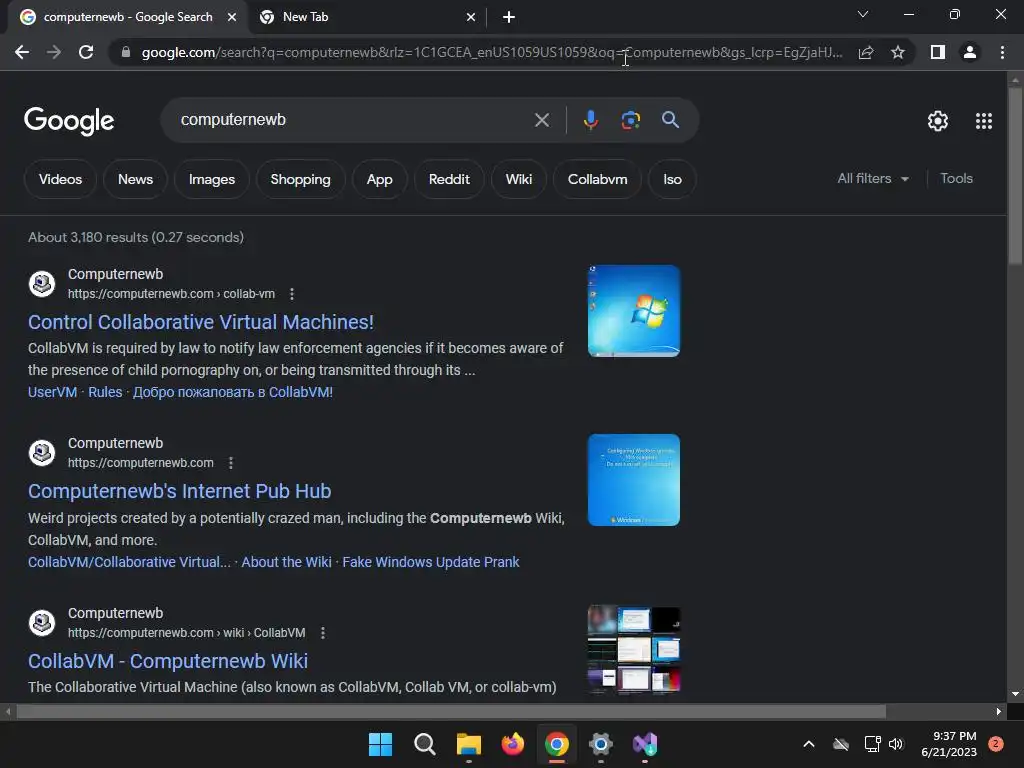View site information lock icon
The width and height of the screenshot is (1024, 768).
[126, 52]
